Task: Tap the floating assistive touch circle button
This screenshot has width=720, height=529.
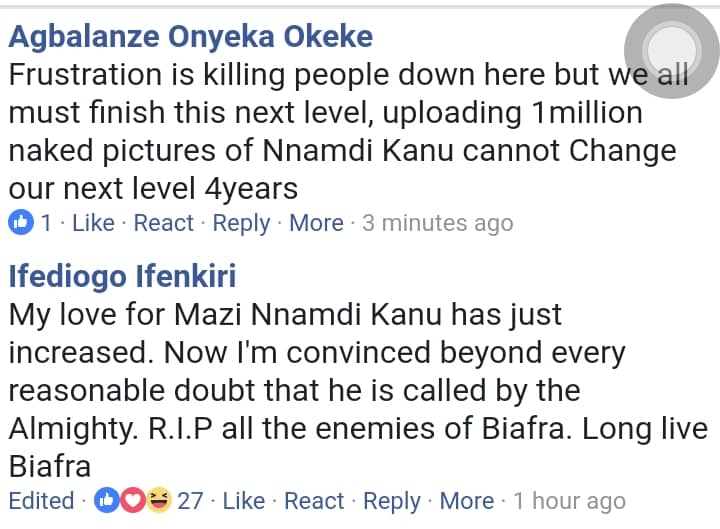Action: [671, 49]
